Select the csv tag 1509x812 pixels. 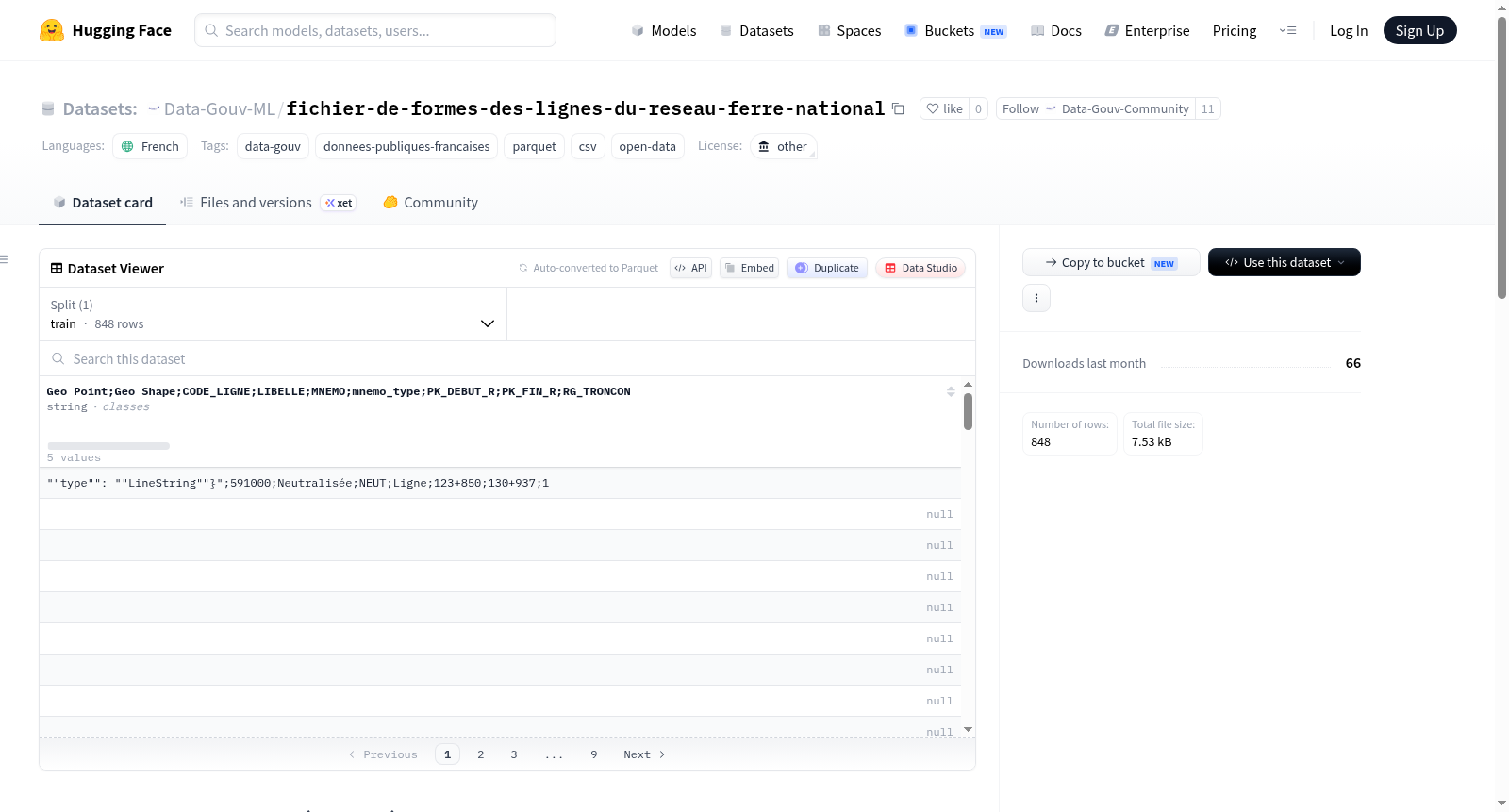[x=588, y=146]
